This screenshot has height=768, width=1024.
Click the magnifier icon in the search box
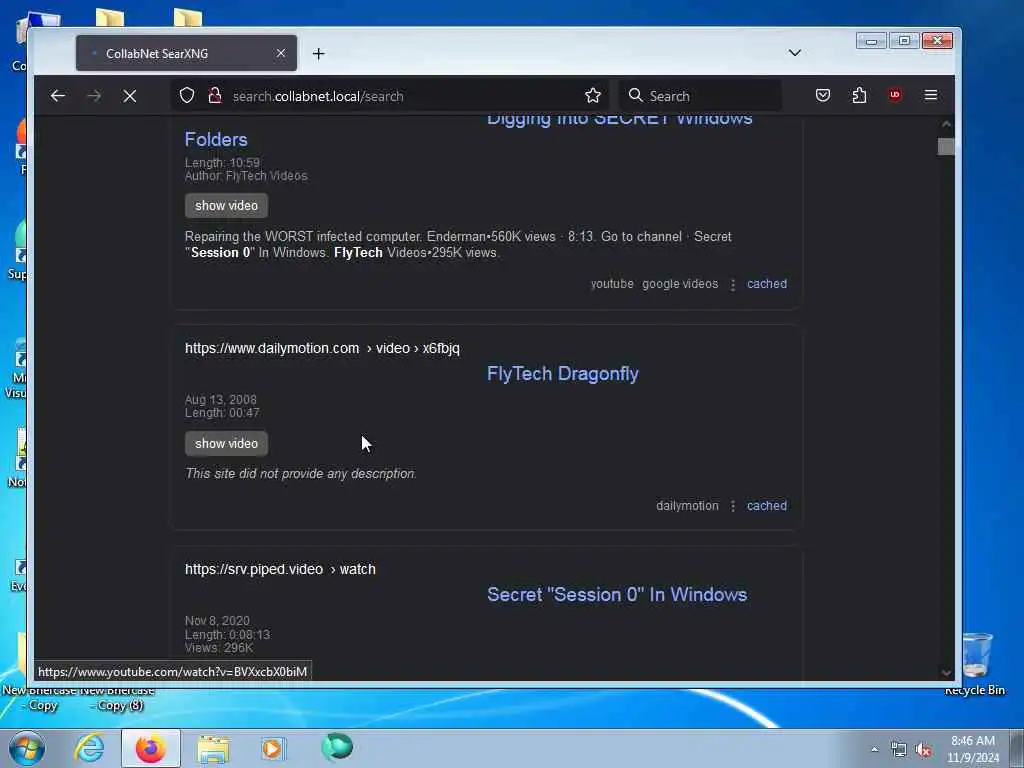tap(635, 95)
